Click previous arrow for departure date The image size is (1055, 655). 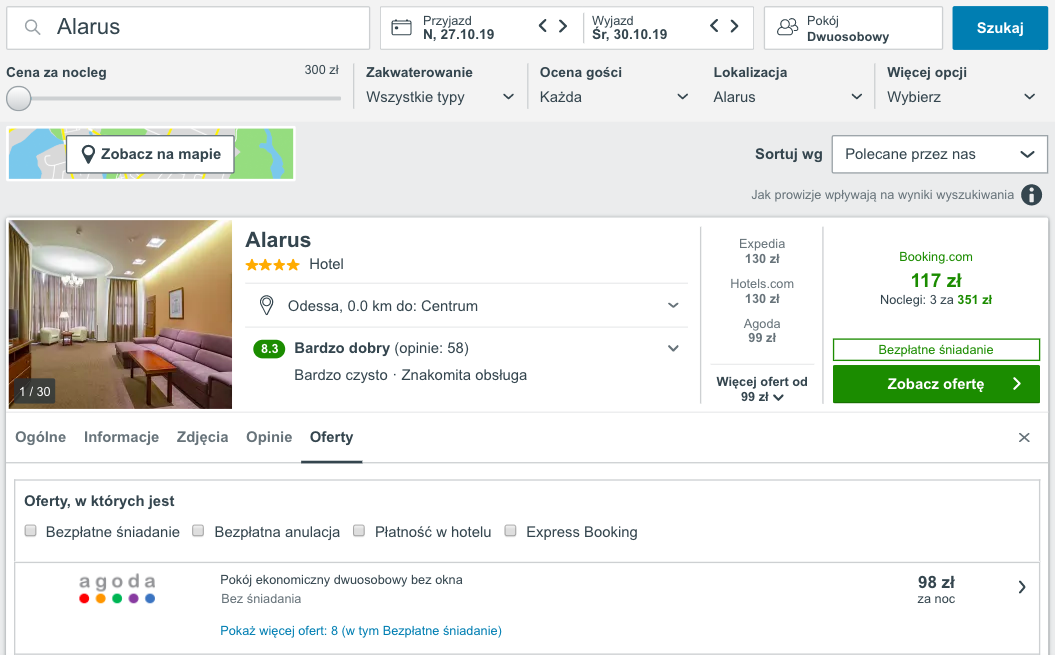tap(715, 27)
